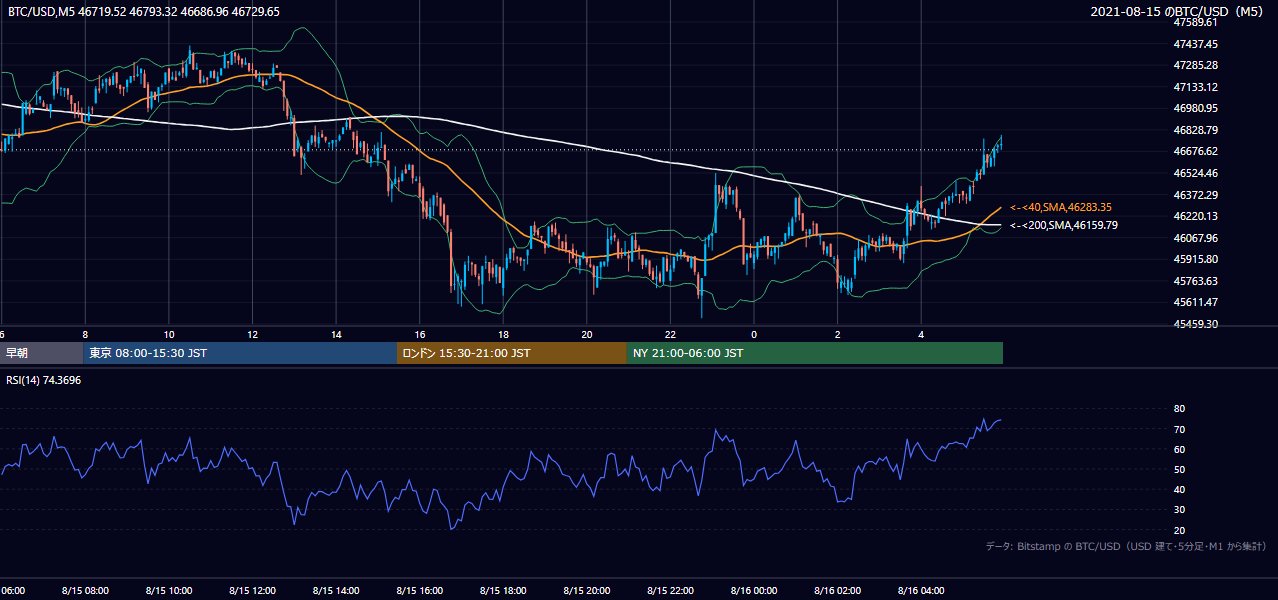Click the price axis label 46980.95
This screenshot has height=600, width=1278.
pos(1195,108)
